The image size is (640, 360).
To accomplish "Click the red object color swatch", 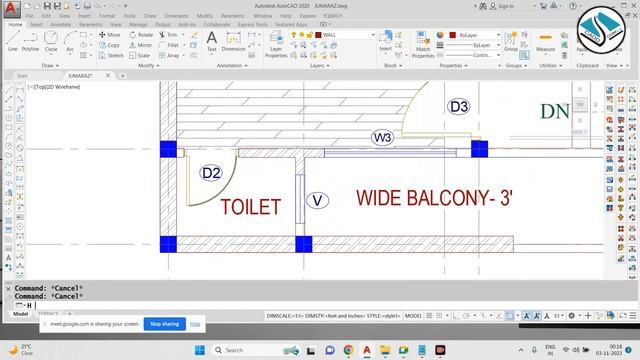I will pyautogui.click(x=452, y=35).
